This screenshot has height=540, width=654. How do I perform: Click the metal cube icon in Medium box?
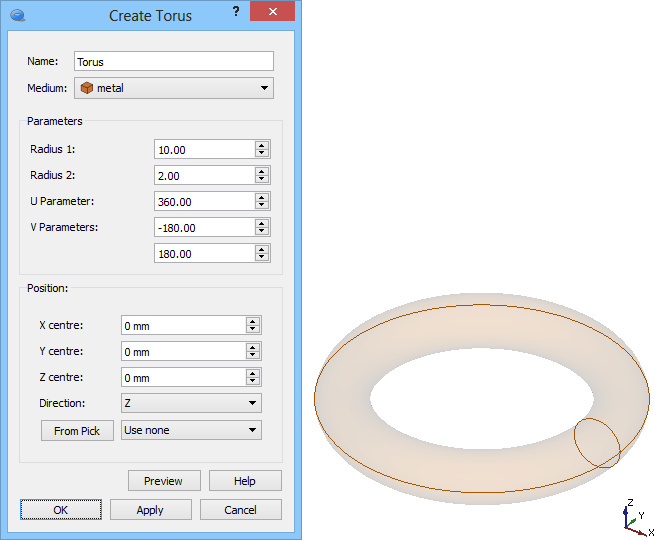pyautogui.click(x=87, y=88)
